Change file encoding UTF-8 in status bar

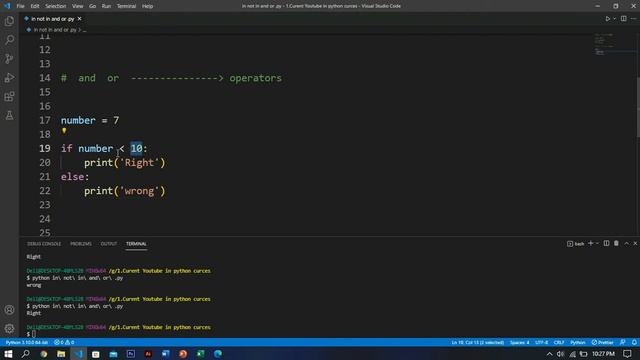(542, 342)
